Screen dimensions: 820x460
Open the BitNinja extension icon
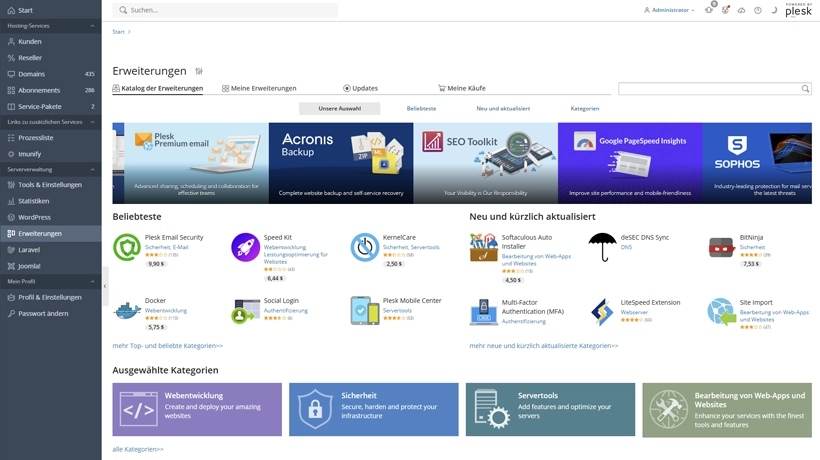tap(722, 247)
